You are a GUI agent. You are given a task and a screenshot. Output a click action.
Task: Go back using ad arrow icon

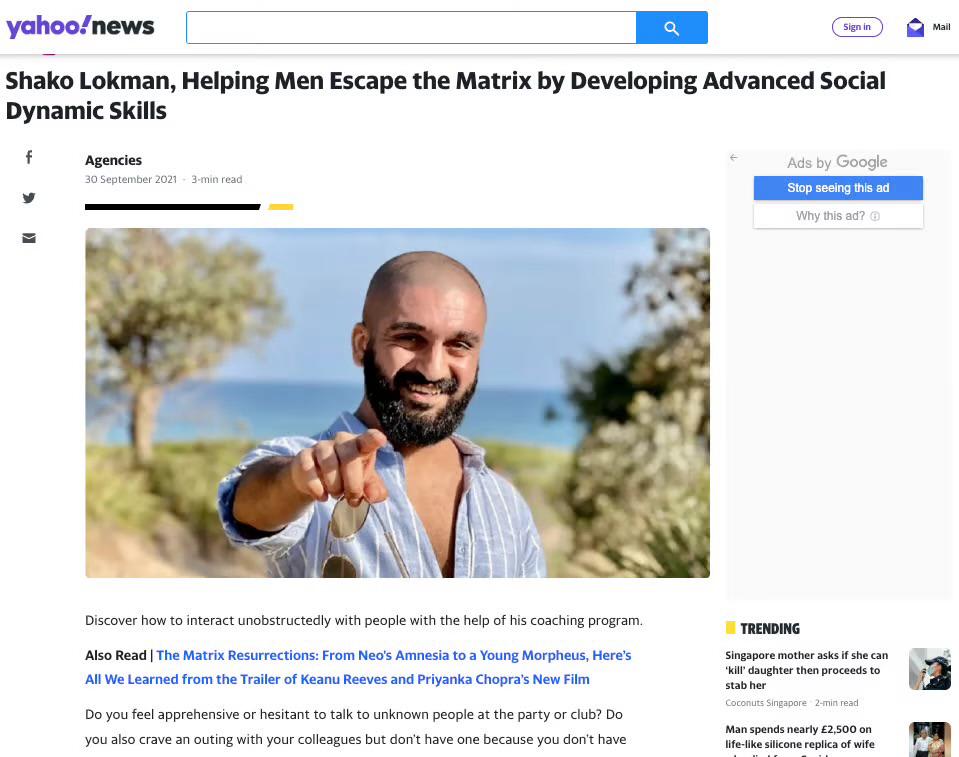tap(733, 158)
